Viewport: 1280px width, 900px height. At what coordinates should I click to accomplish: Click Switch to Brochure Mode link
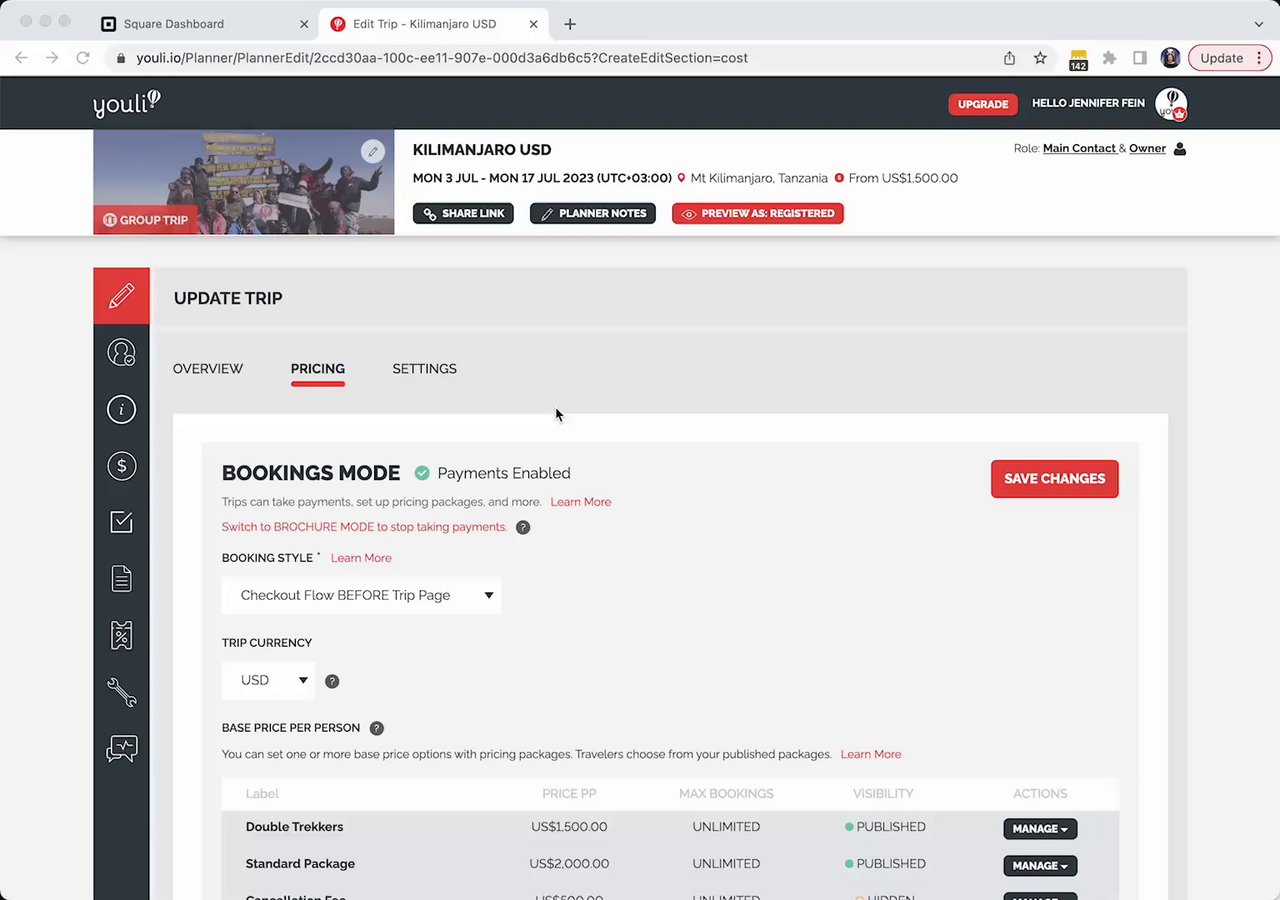tap(364, 527)
